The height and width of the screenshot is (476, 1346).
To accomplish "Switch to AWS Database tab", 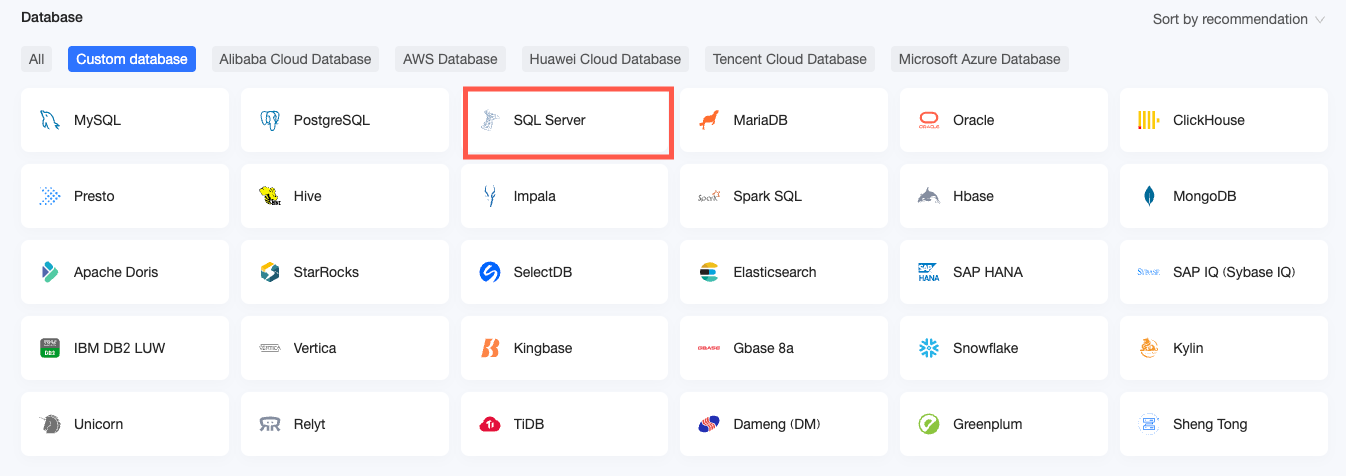I will [x=450, y=59].
